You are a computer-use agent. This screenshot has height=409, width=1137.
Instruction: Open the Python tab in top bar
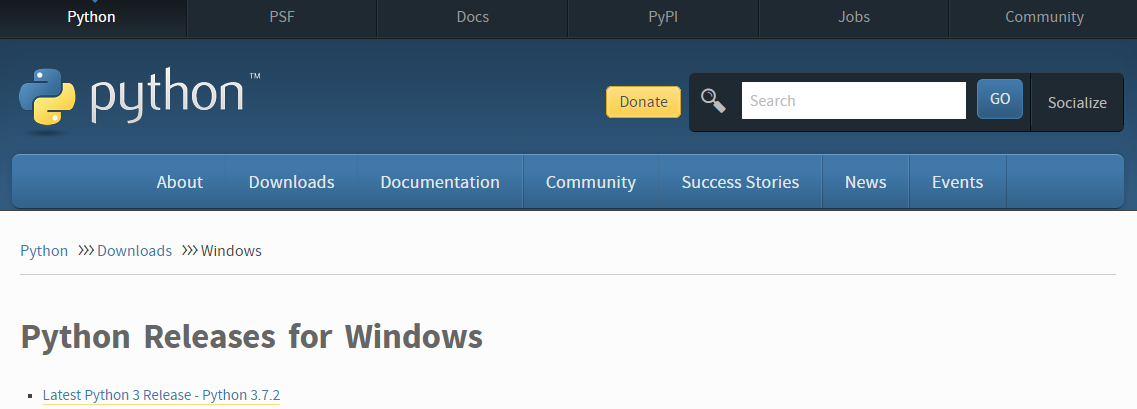point(92,17)
